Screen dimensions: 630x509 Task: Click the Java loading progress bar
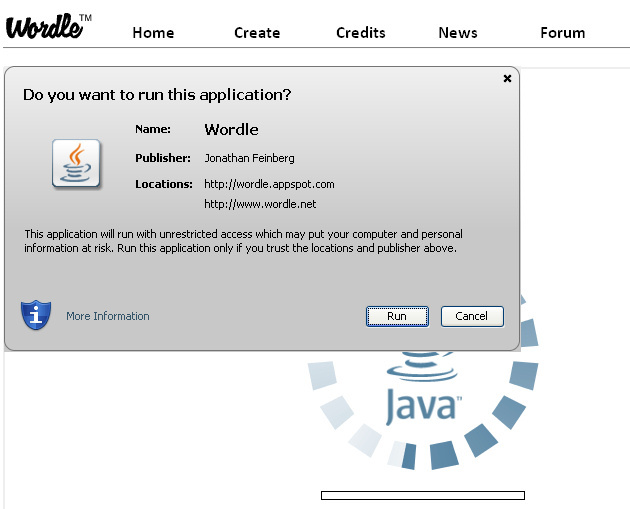pyautogui.click(x=423, y=495)
